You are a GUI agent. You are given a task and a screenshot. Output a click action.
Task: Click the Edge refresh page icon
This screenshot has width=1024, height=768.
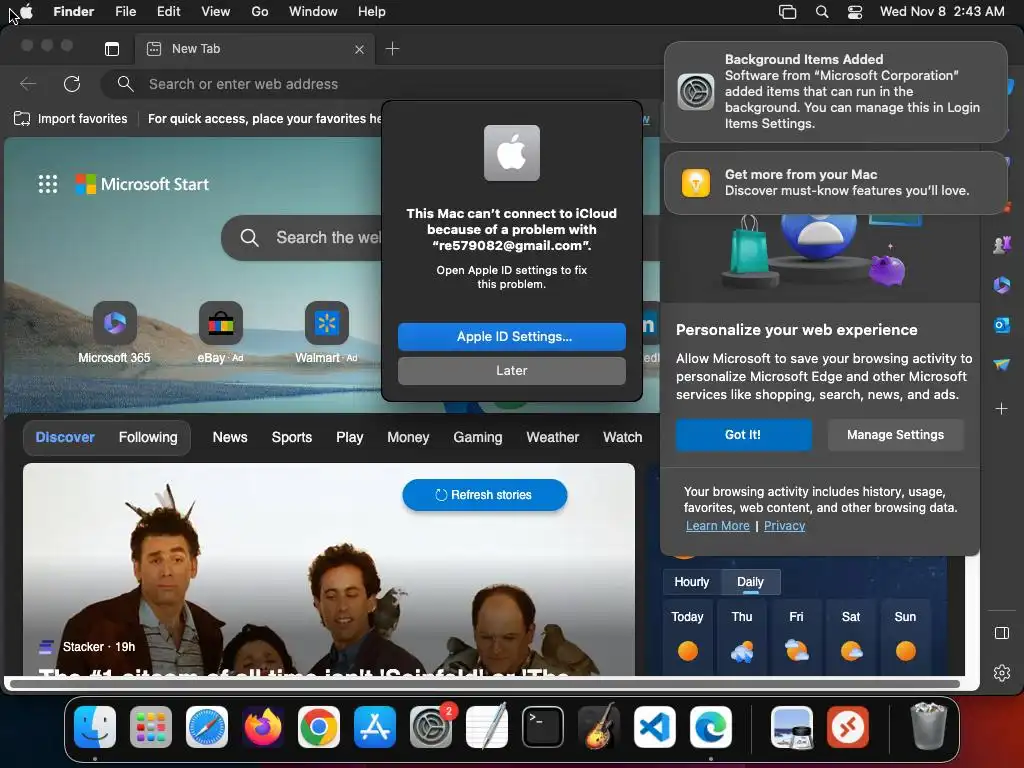72,84
